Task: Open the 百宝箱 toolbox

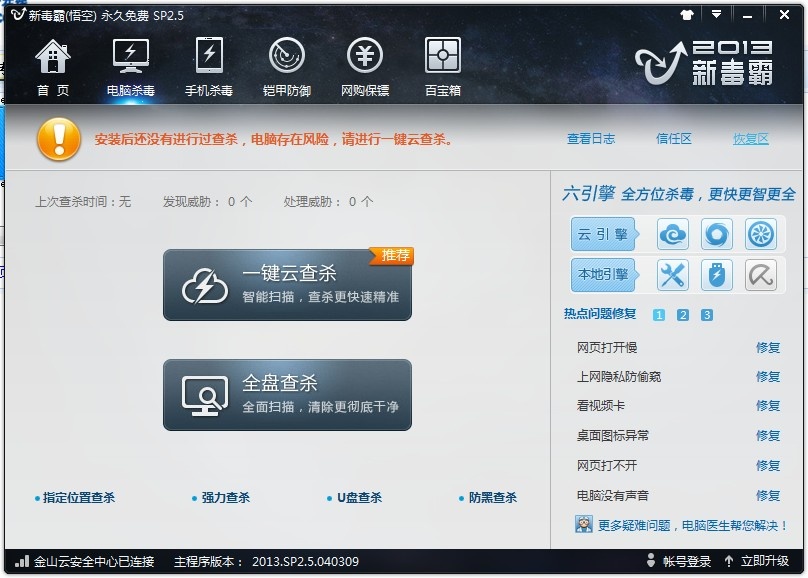Action: point(441,63)
